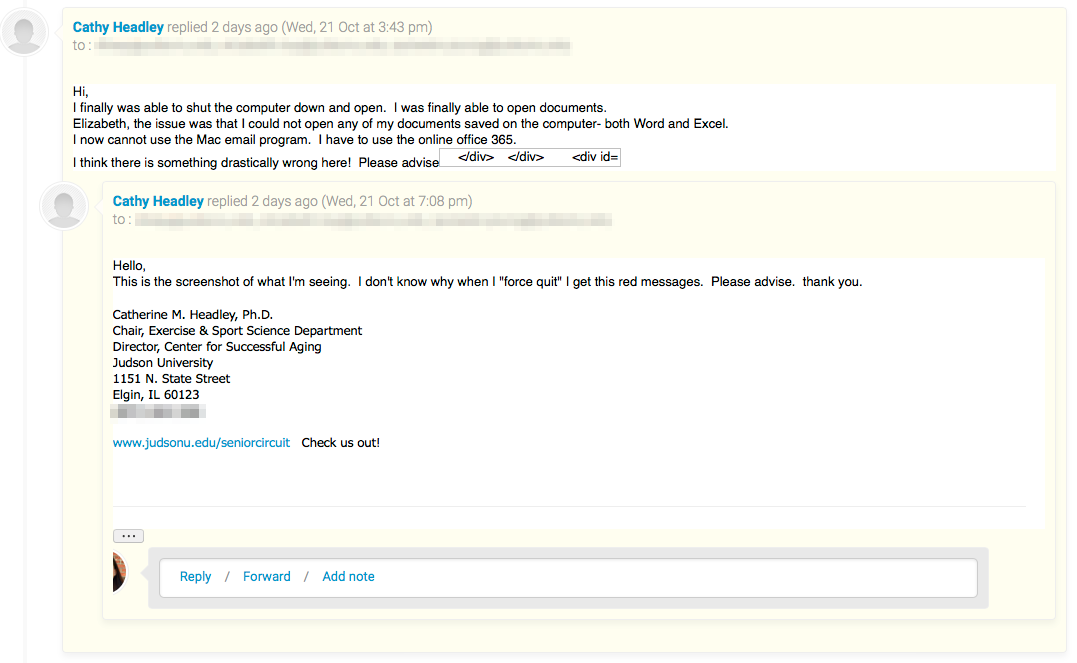Click the blurred phone number in the signature
1077x663 pixels.
coord(158,412)
